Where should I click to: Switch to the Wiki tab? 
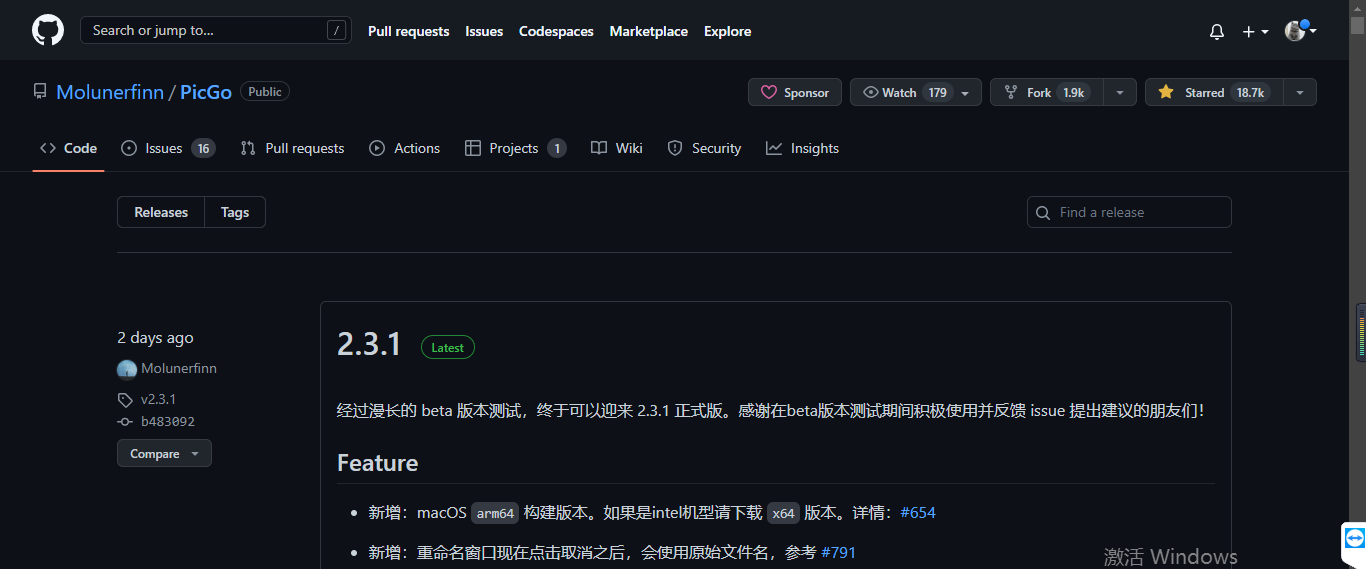pyautogui.click(x=616, y=148)
